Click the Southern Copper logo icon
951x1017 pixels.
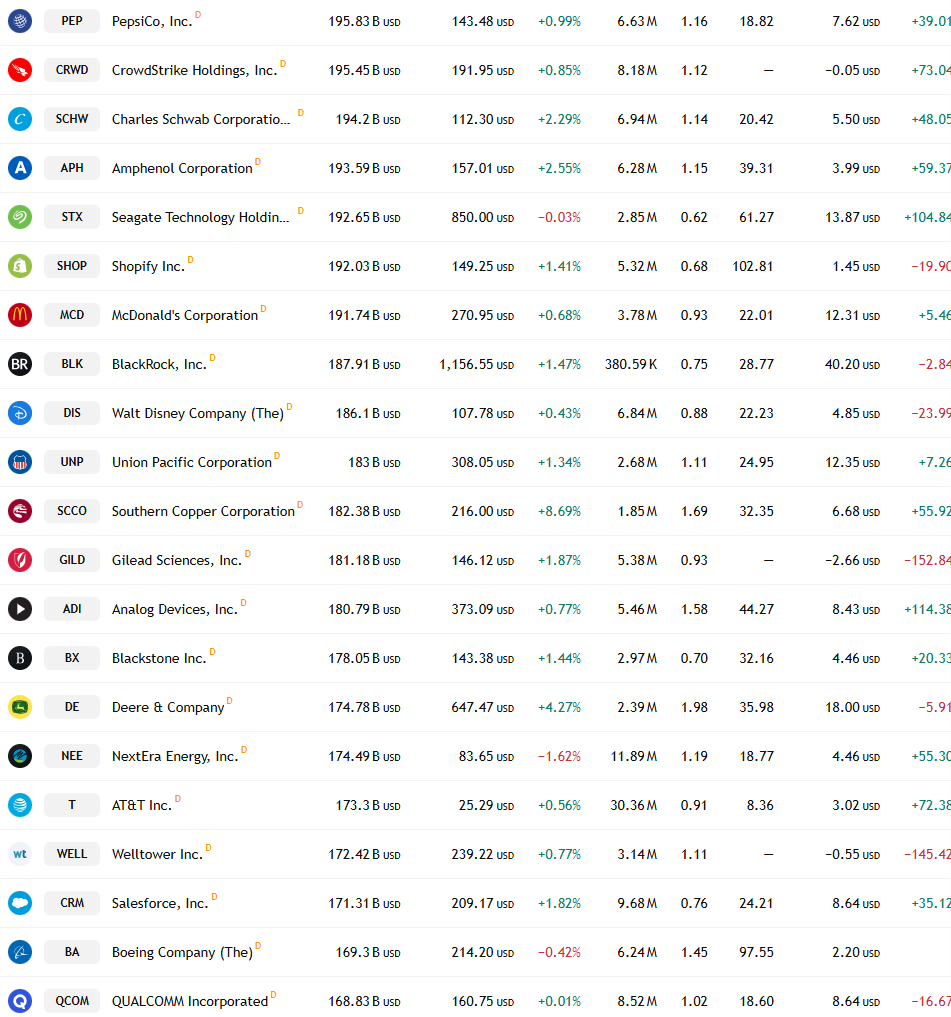click(20, 510)
